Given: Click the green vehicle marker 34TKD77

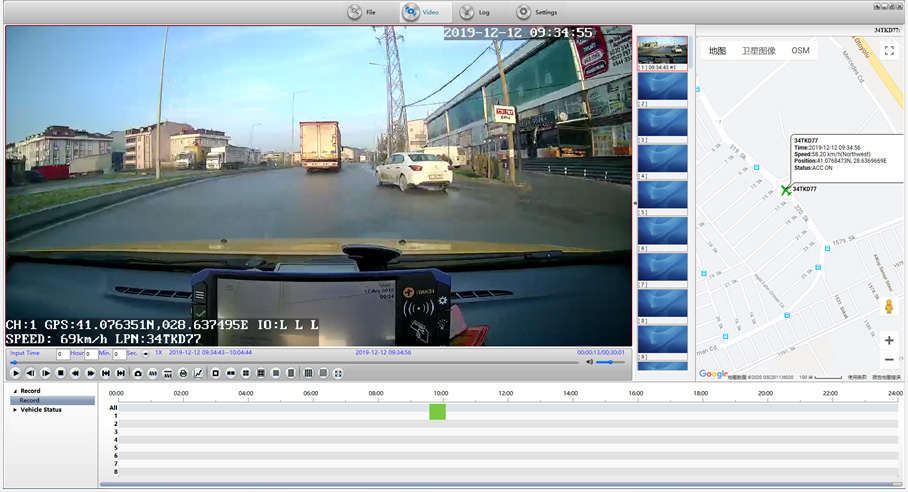Looking at the screenshot, I should tap(785, 189).
